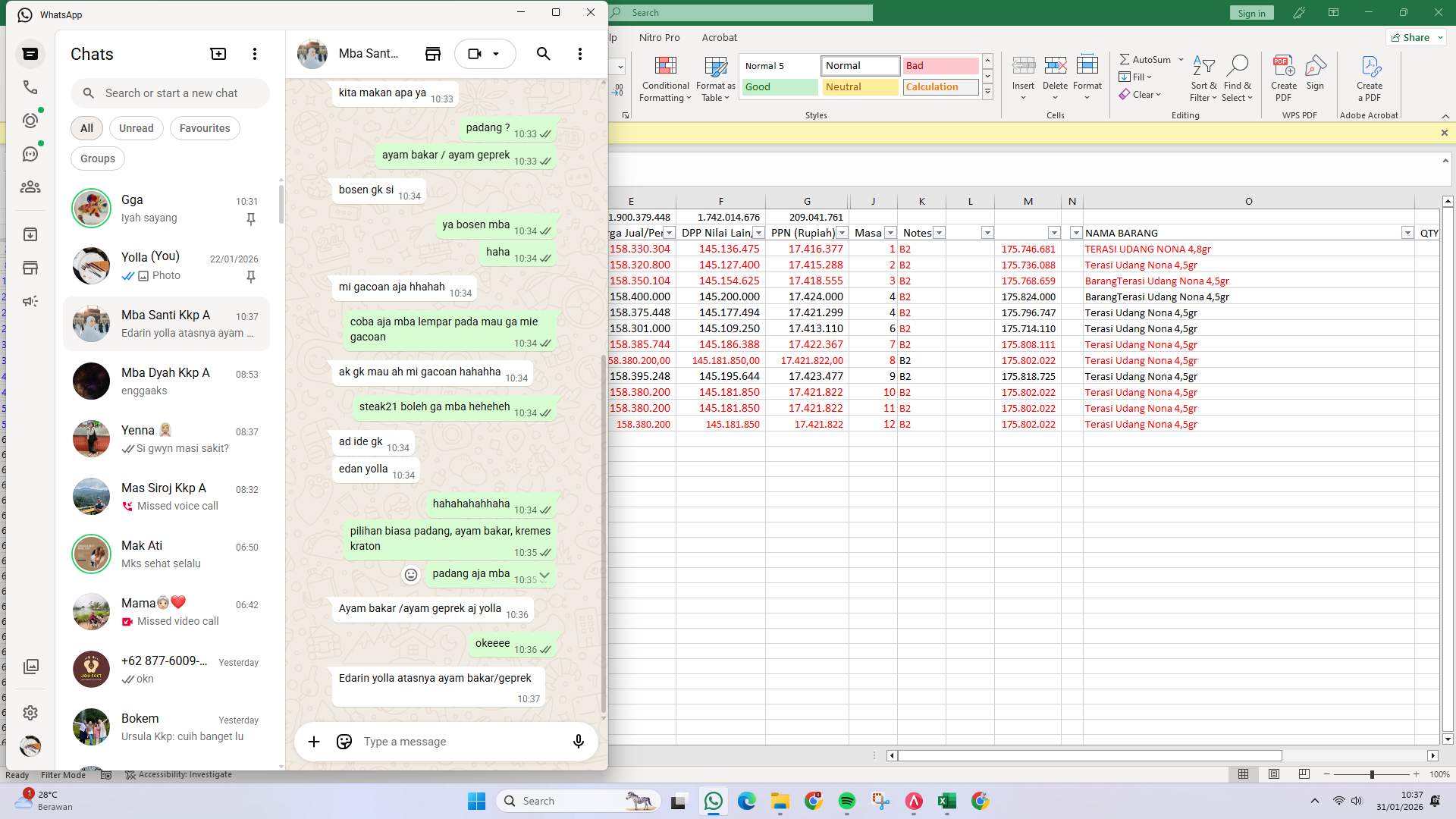This screenshot has height=819, width=1456.
Task: Open the Notes column filter dropdown
Action: click(x=940, y=233)
